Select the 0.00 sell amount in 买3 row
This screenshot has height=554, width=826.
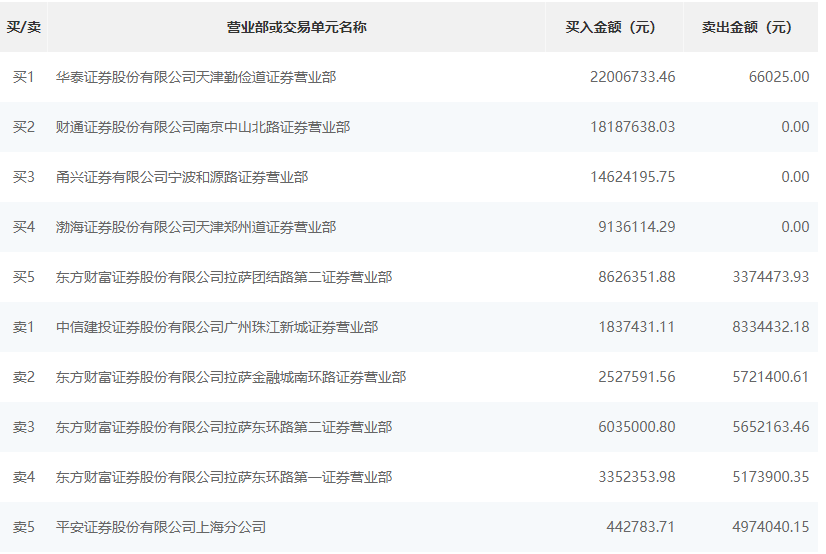tap(795, 177)
